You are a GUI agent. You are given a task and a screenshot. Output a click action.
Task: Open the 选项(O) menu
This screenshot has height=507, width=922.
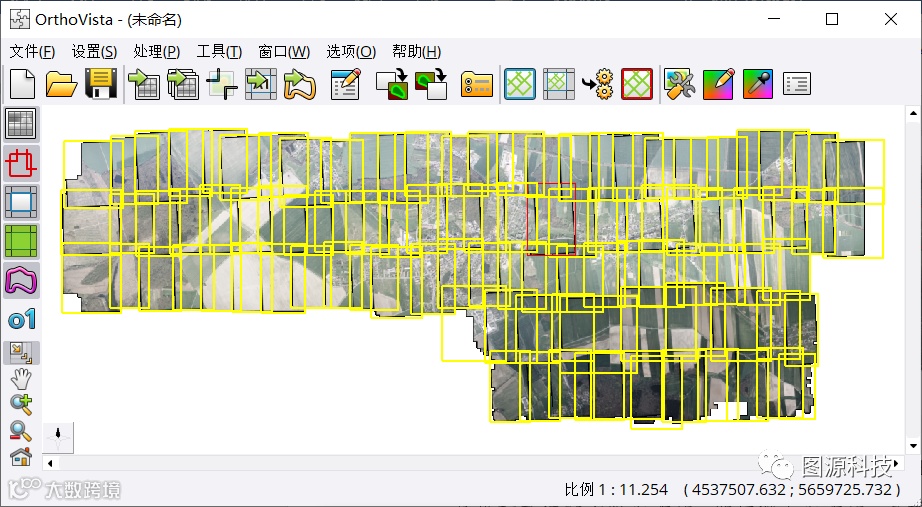[351, 52]
